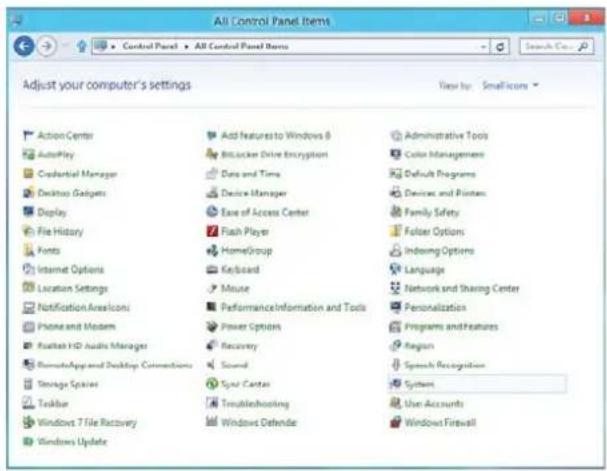
Task: Open Indexing Options
Action: pos(439,250)
